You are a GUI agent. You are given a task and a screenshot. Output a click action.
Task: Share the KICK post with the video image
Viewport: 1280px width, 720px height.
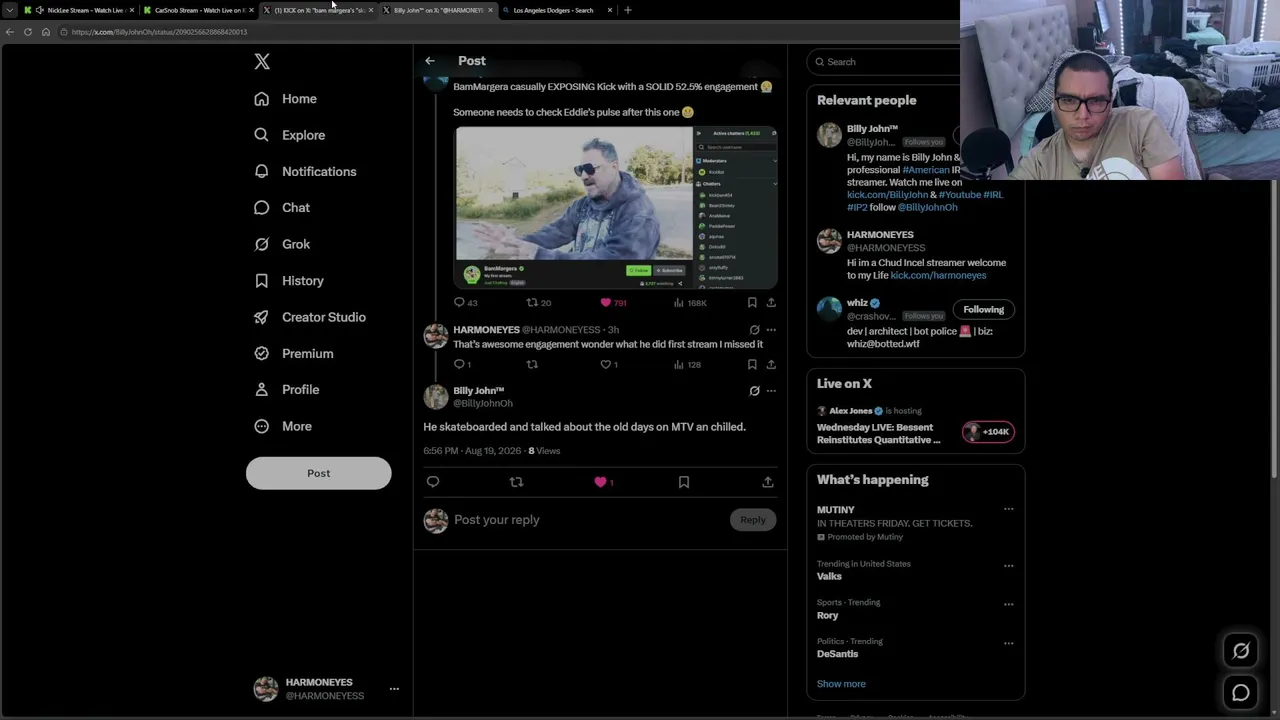point(771,303)
